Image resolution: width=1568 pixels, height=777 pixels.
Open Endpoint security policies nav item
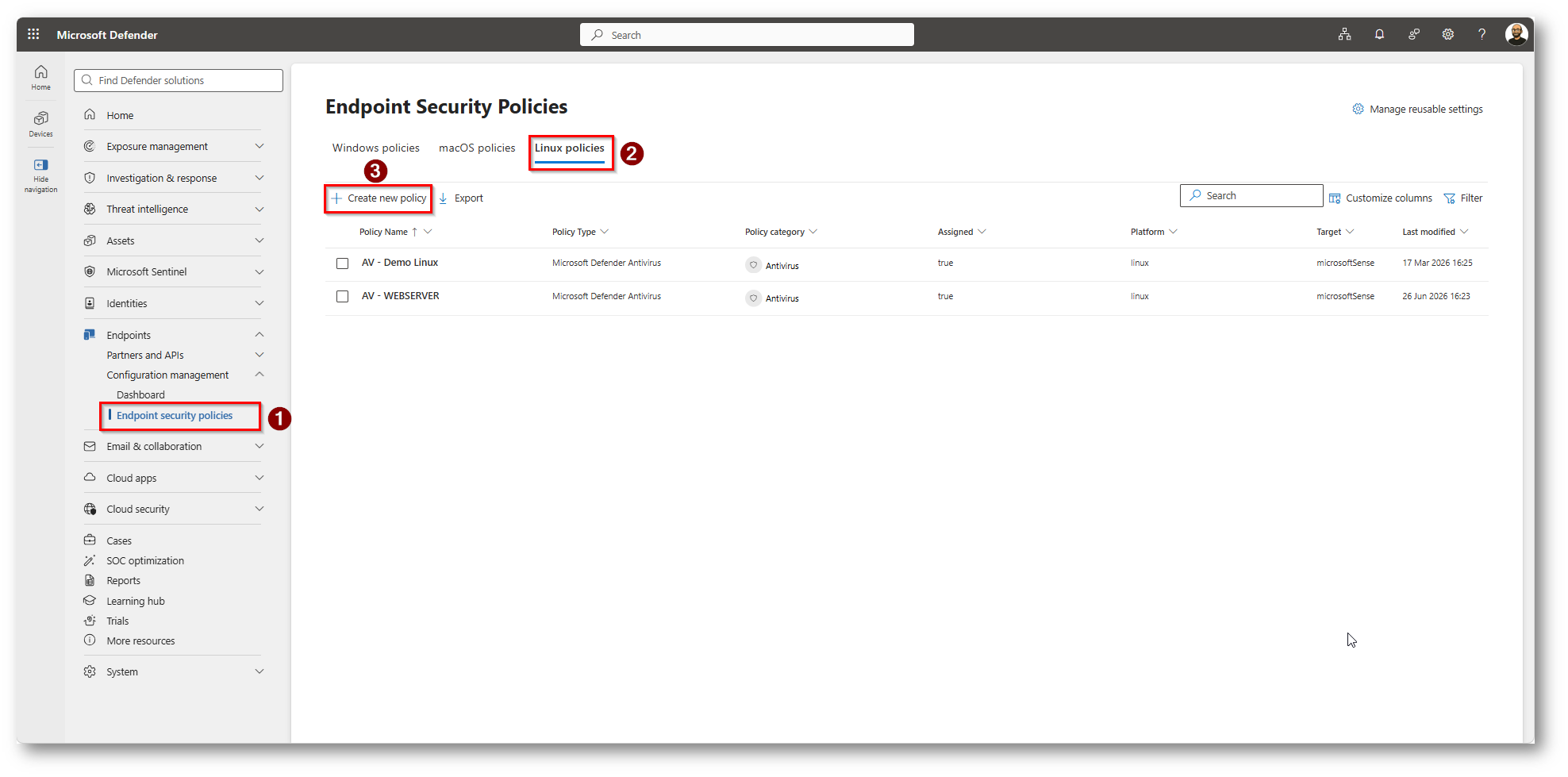175,415
